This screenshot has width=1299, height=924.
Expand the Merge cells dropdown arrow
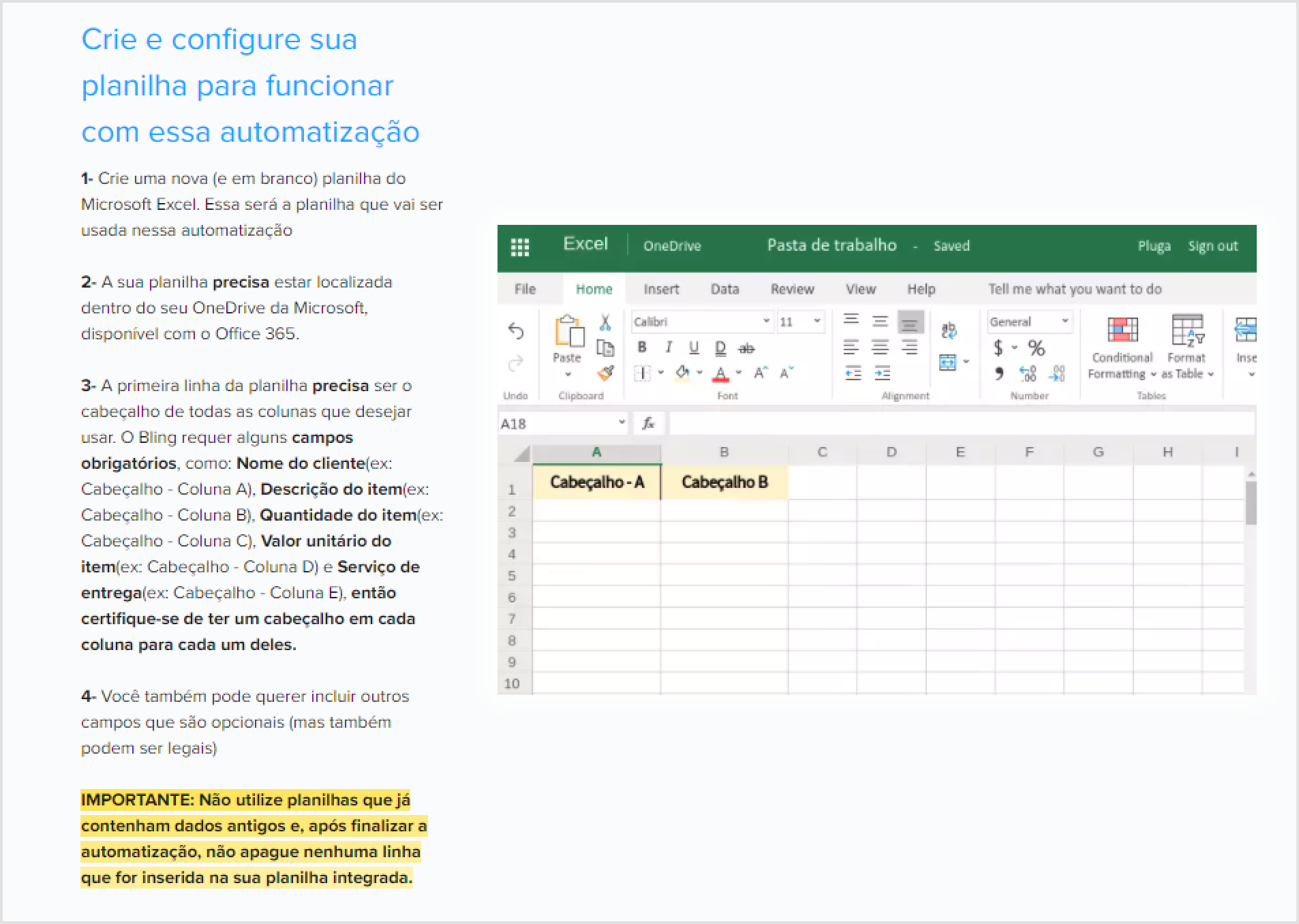tap(966, 362)
